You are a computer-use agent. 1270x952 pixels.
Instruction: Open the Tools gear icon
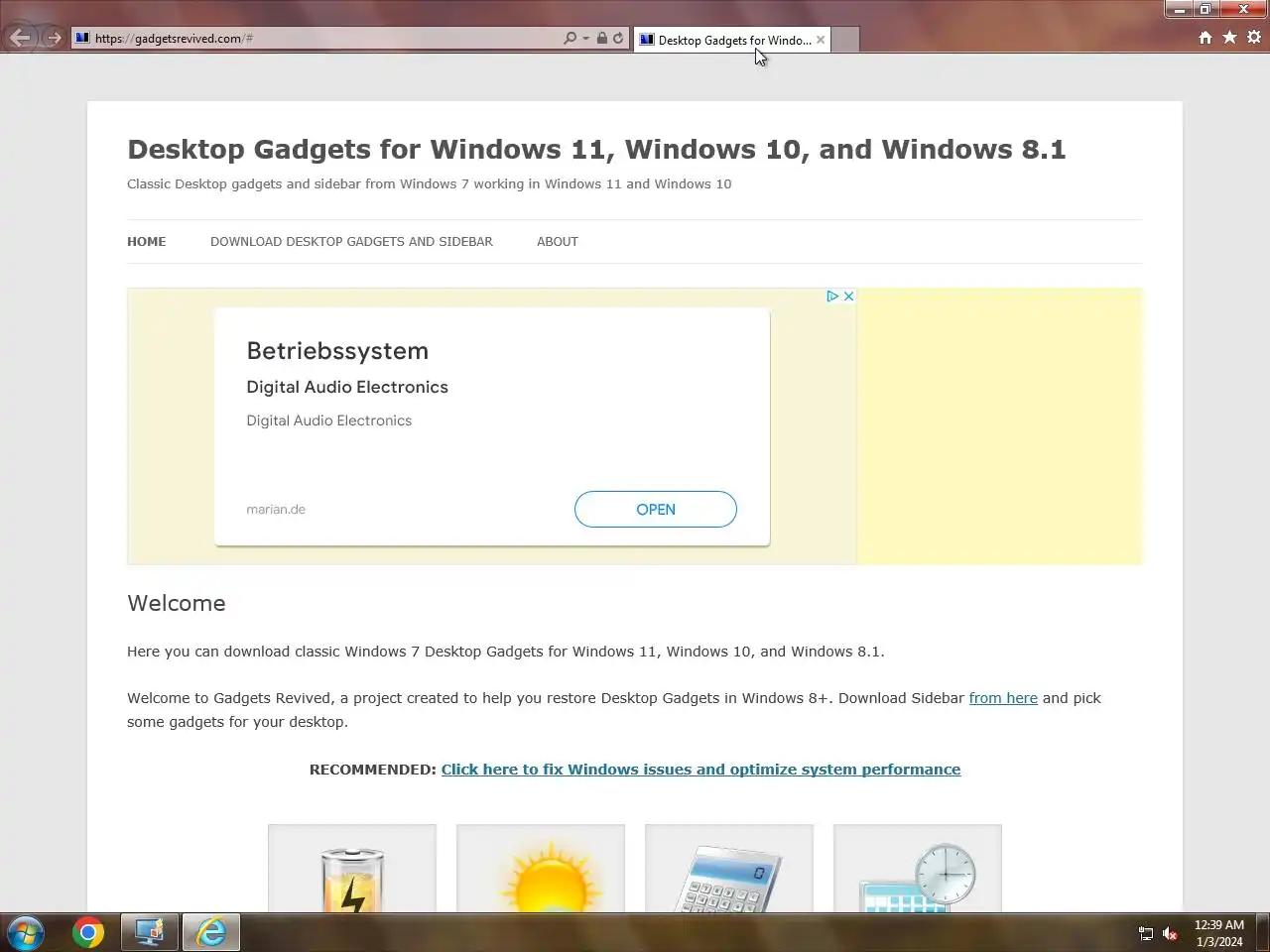point(1254,38)
